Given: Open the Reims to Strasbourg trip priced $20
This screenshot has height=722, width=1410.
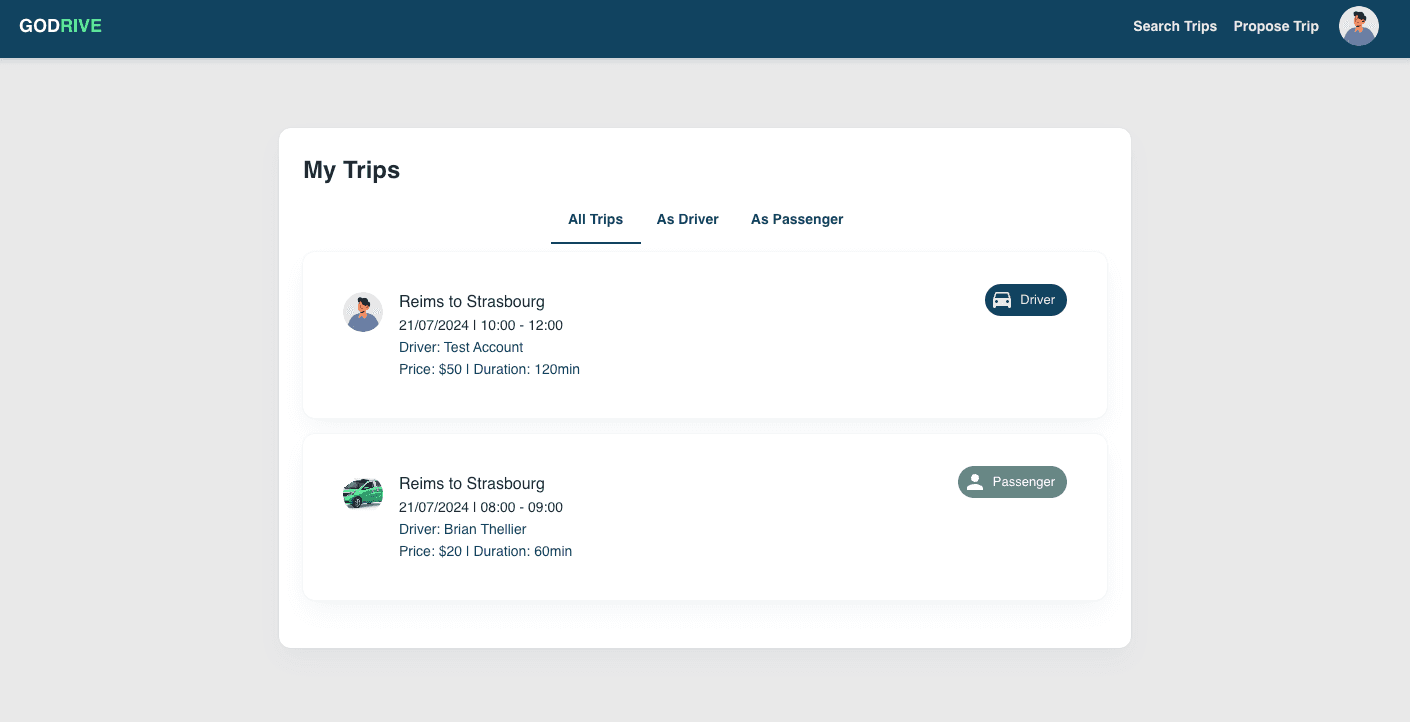Looking at the screenshot, I should 471,484.
